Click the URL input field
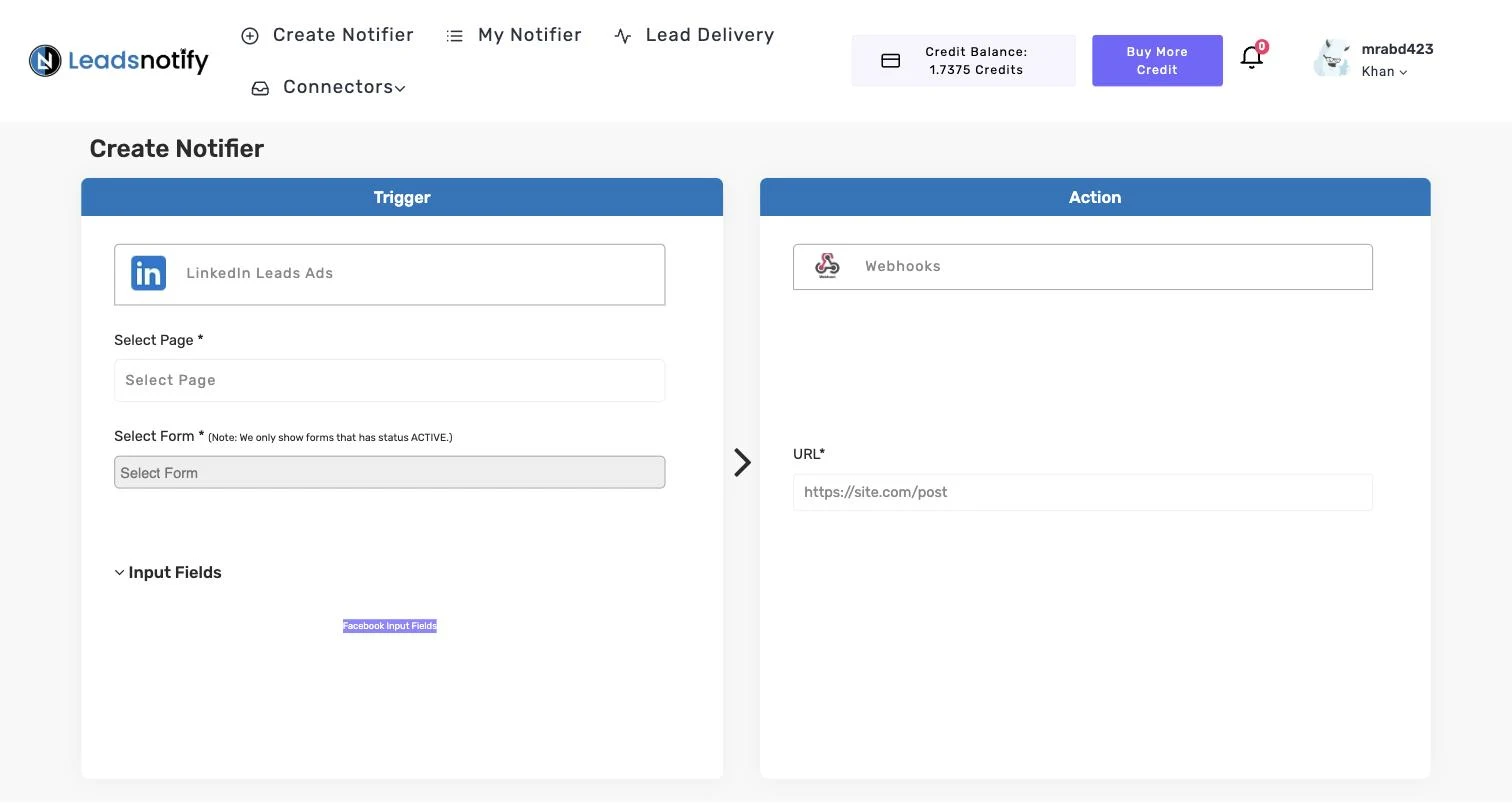This screenshot has width=1512, height=805. [x=1082, y=492]
